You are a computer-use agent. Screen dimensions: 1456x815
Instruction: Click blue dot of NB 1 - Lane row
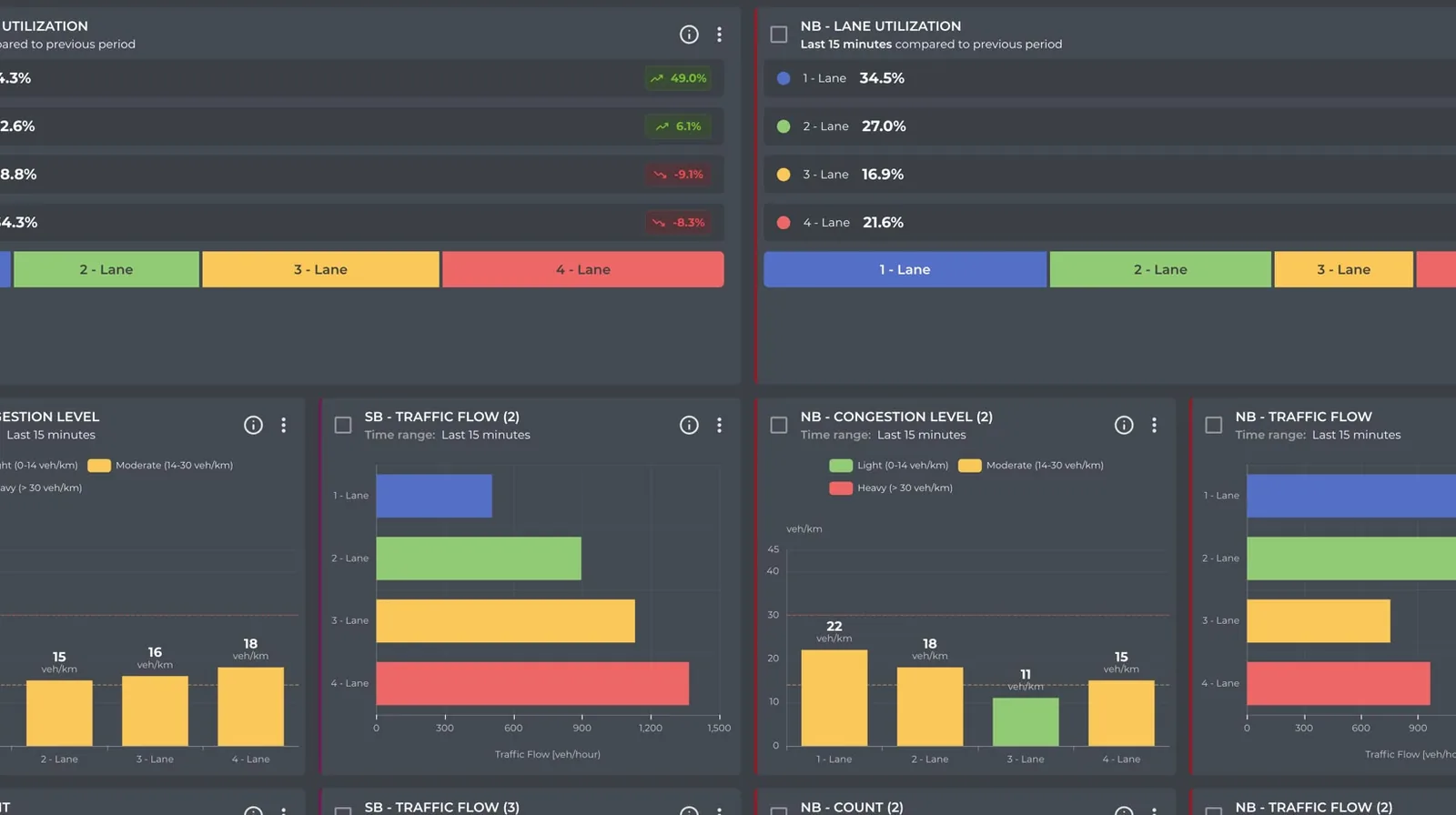[784, 78]
